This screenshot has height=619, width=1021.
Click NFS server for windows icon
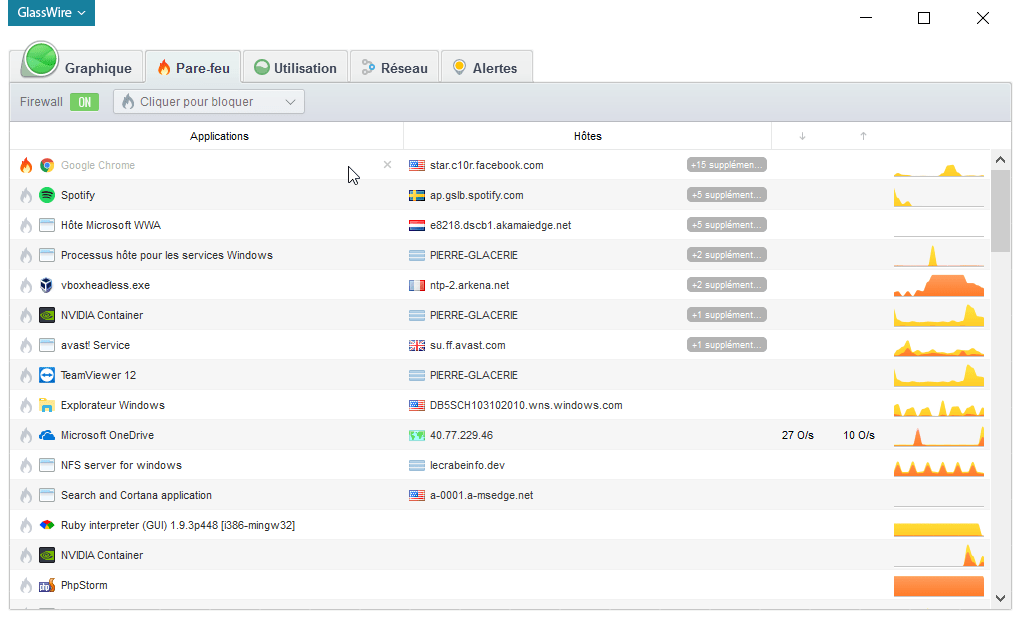tap(47, 465)
